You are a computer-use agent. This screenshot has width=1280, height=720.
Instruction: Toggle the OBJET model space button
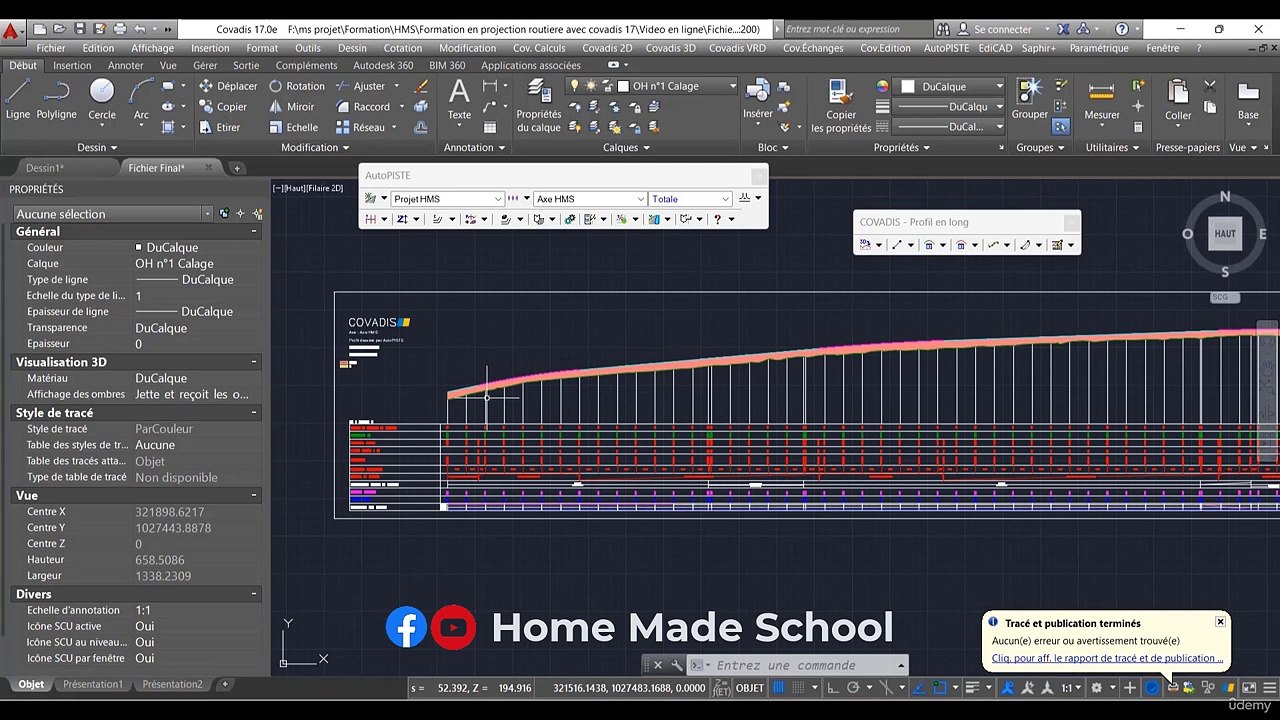[x=750, y=688]
